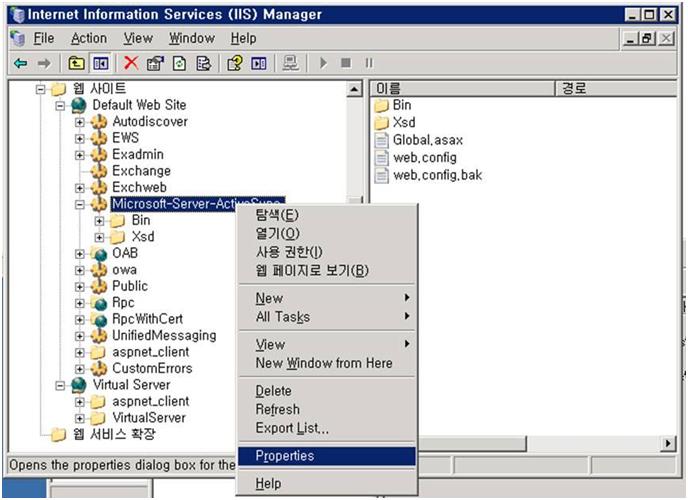
Task: Click the right pane horizontal scroll right arrow
Action: tap(668, 443)
